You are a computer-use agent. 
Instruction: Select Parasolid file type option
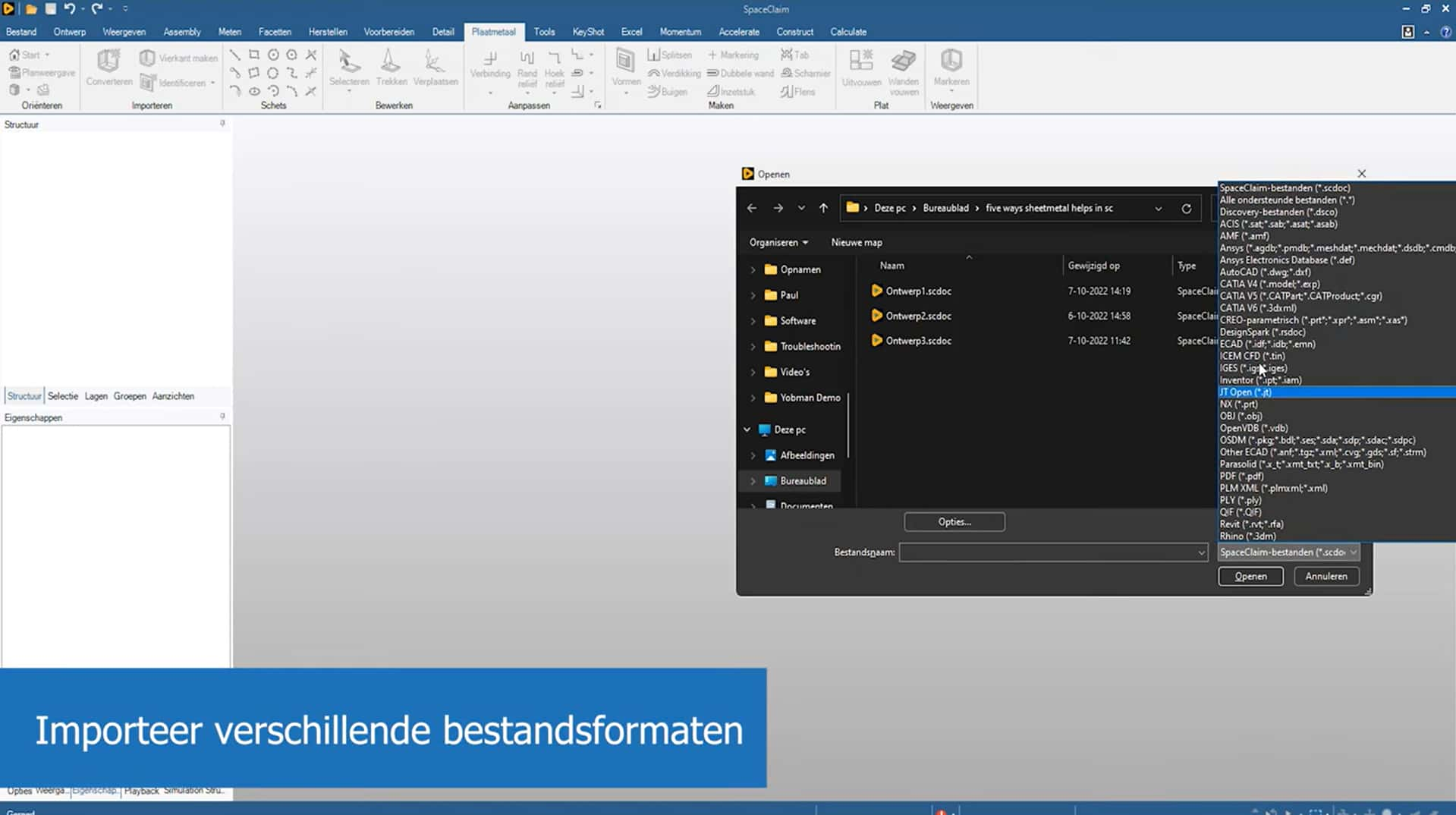point(1336,464)
